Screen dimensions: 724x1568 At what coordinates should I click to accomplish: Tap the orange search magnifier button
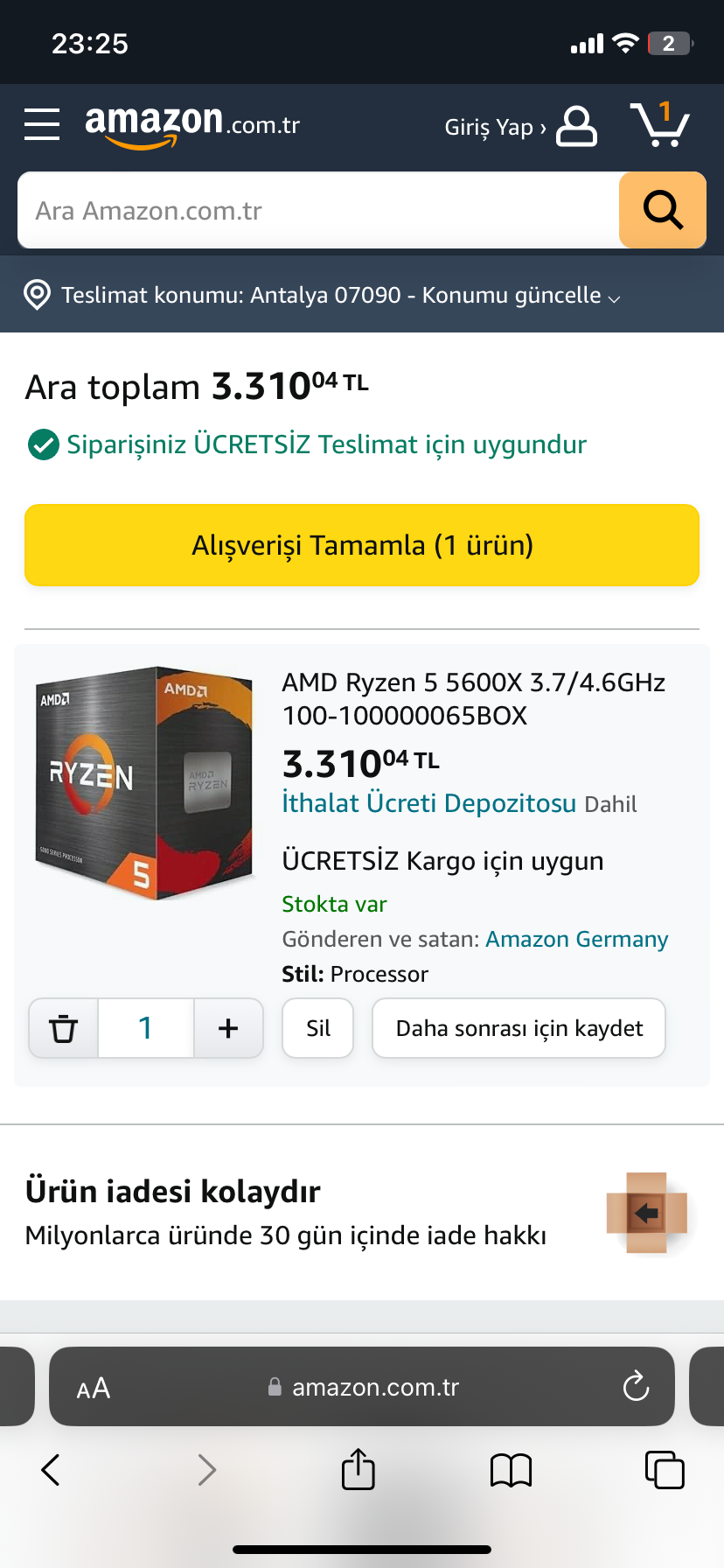[x=663, y=211]
